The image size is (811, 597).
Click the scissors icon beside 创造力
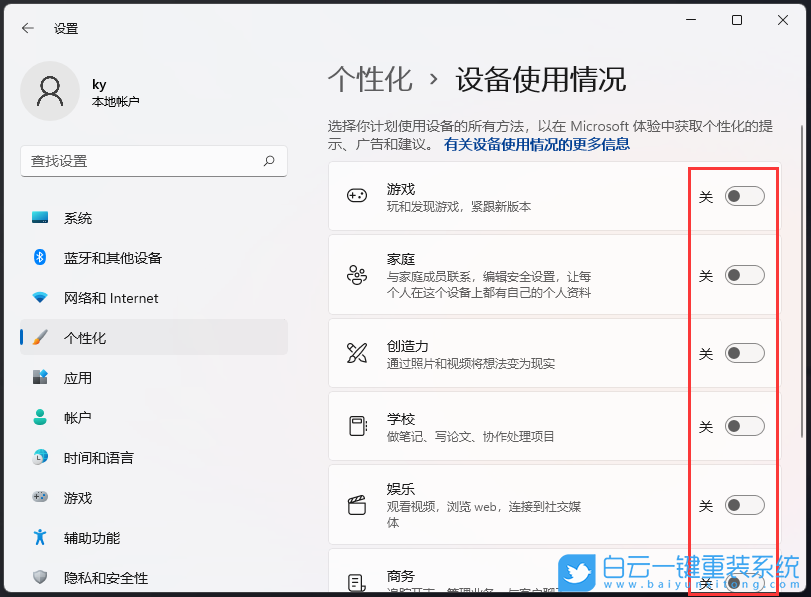[x=356, y=352]
